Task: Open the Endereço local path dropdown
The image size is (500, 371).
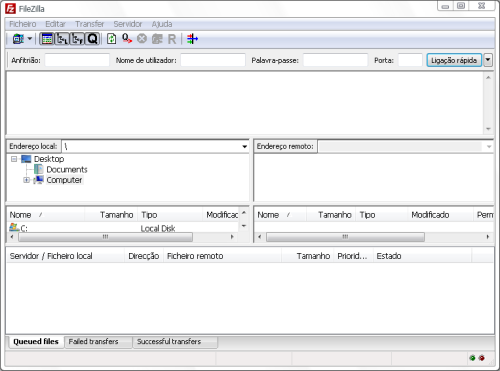Action: point(244,146)
